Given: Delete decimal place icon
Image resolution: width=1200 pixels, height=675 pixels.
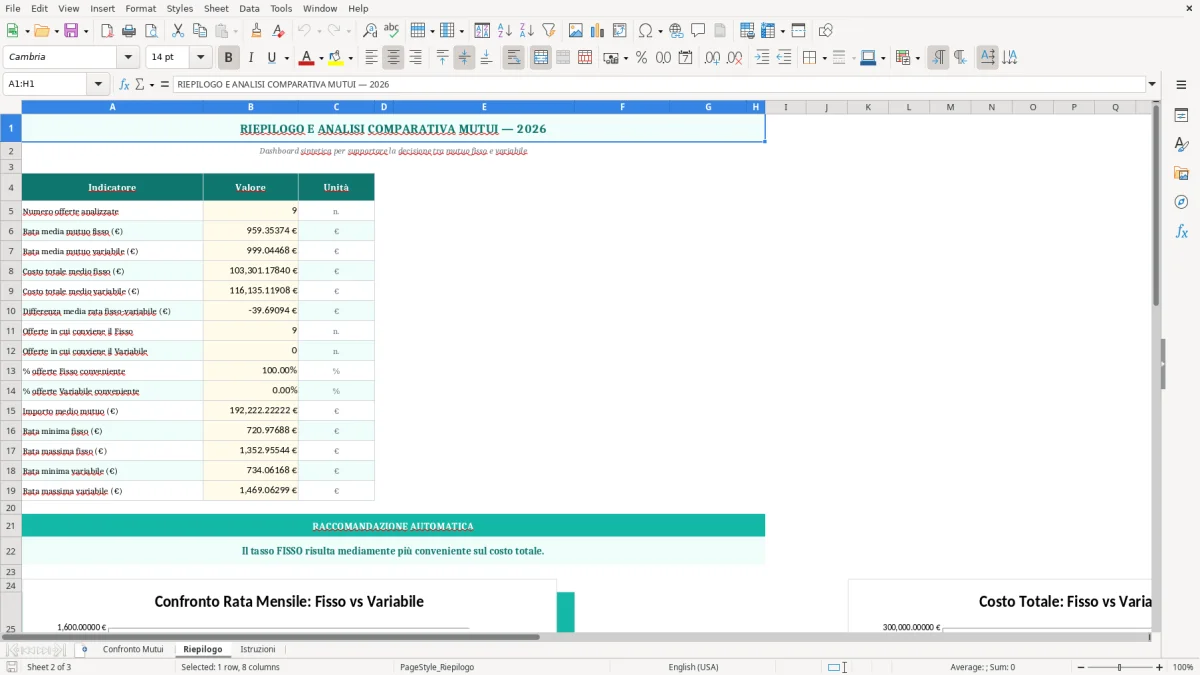Looking at the screenshot, I should (x=734, y=58).
